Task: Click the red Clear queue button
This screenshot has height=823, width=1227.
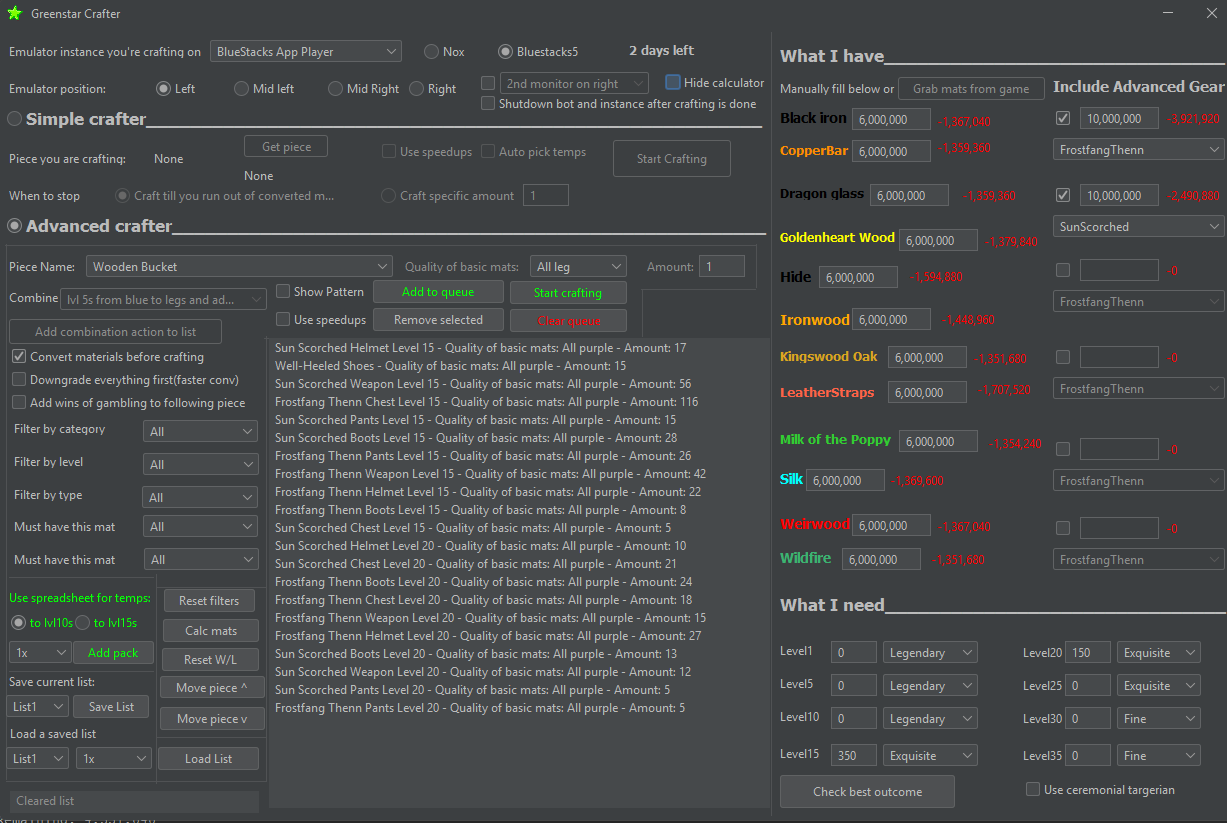Action: coord(567,320)
